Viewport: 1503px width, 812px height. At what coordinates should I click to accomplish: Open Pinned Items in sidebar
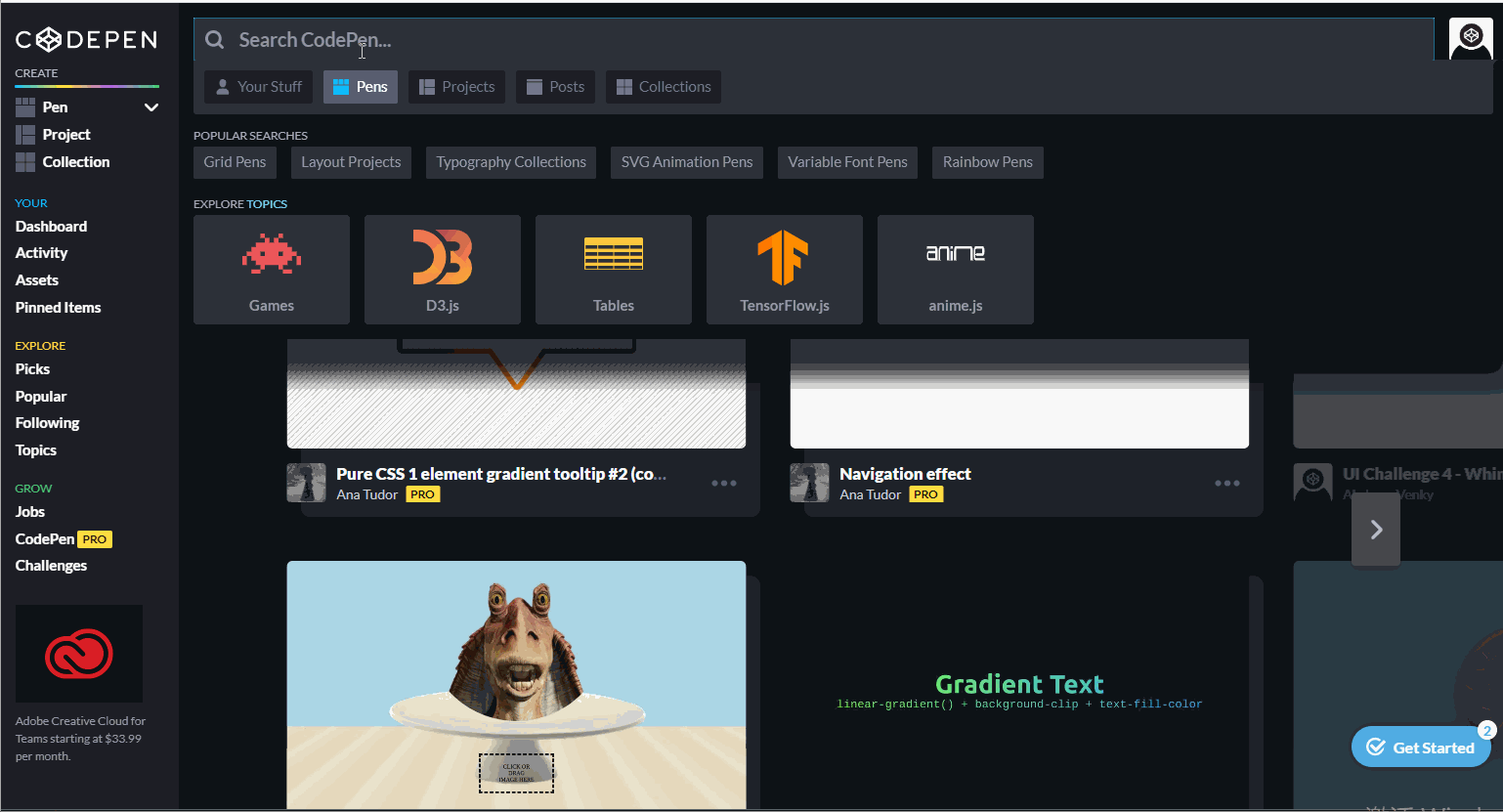[x=58, y=308]
